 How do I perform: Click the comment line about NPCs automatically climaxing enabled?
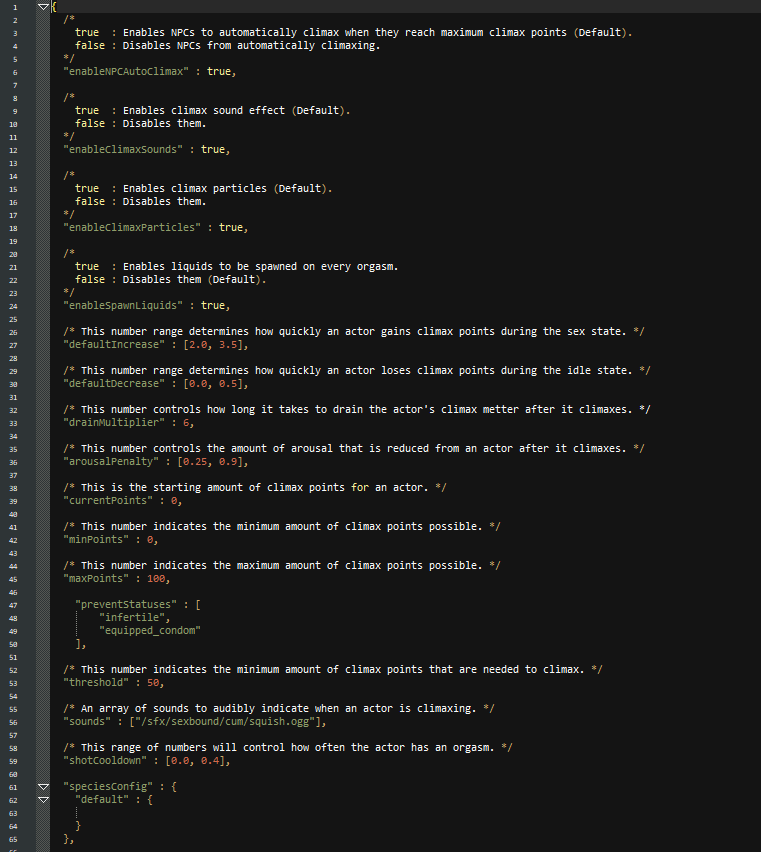point(354,33)
